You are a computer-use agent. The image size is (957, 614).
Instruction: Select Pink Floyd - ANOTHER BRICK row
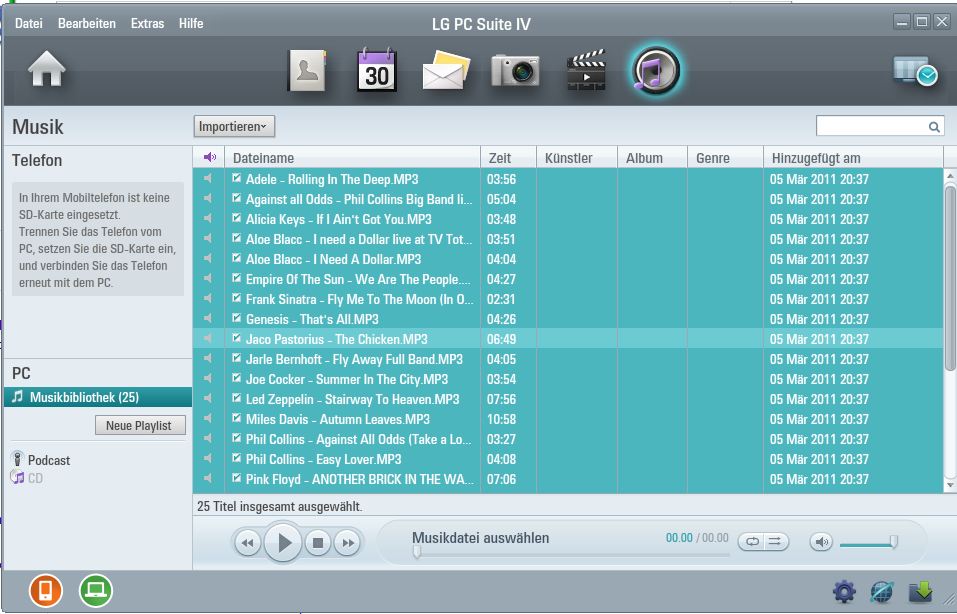pos(568,479)
